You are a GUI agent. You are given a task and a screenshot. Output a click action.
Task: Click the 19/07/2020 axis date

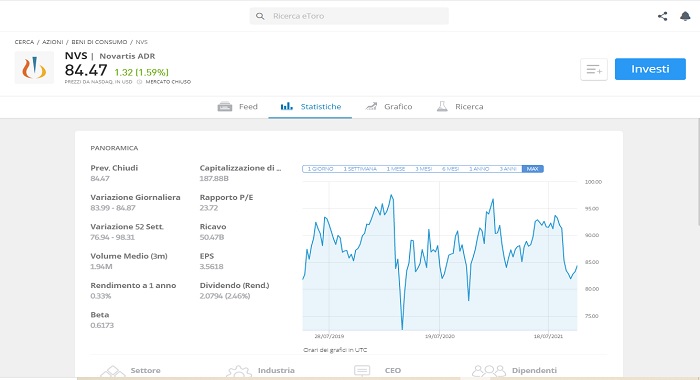[x=440, y=336]
